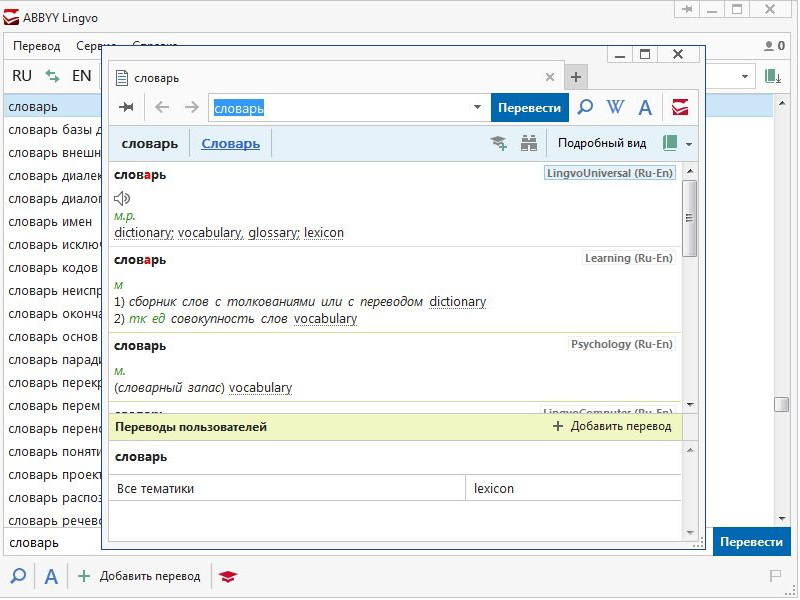The height and width of the screenshot is (600, 800).
Task: Expand the card search history dropdown
Action: click(x=478, y=107)
